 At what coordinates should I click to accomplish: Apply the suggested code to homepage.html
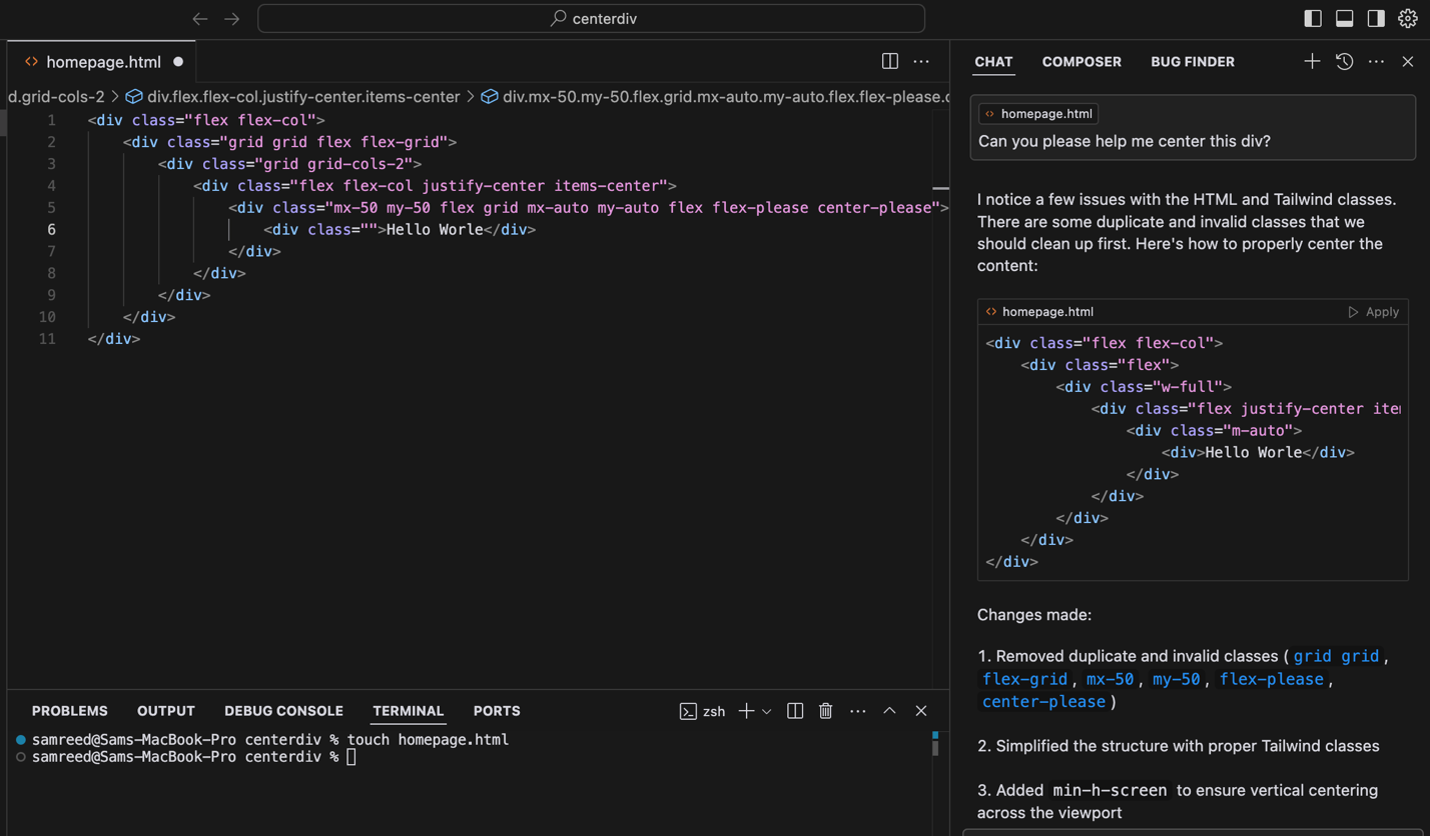1374,312
